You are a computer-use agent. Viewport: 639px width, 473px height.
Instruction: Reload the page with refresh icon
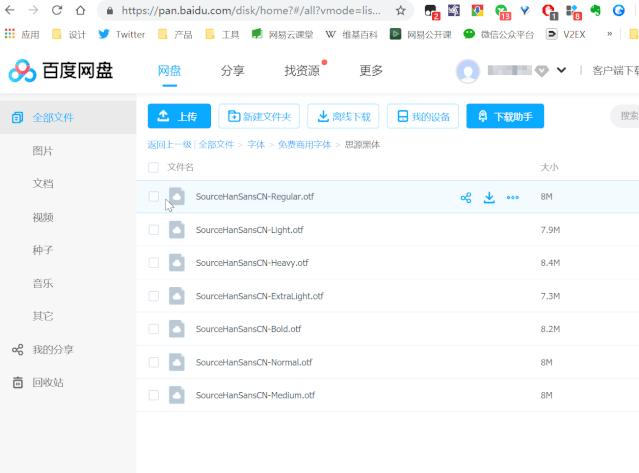[x=57, y=10]
